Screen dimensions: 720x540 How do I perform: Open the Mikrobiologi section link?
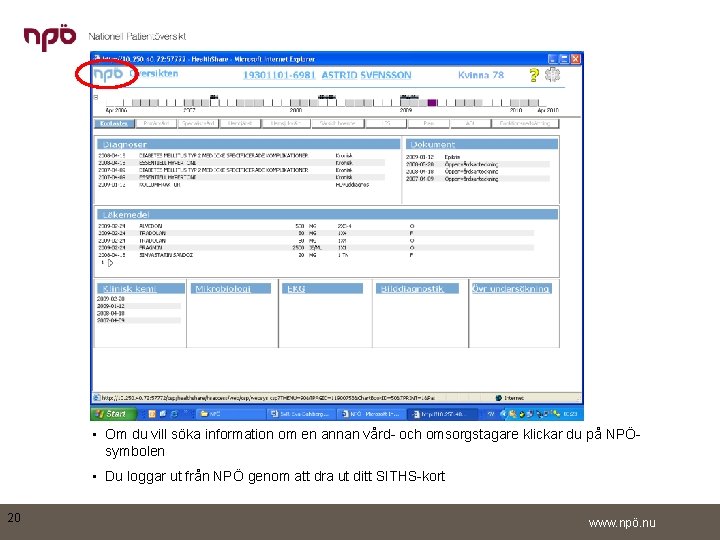tap(223, 288)
